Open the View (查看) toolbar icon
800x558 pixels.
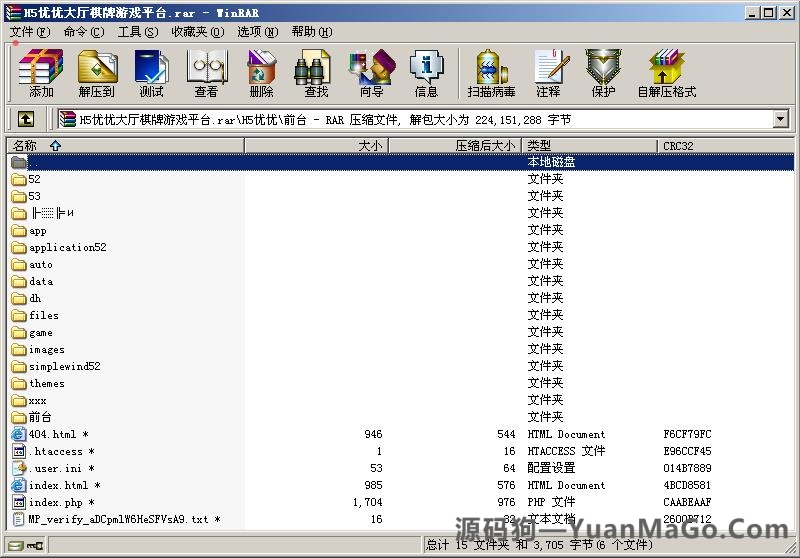[206, 73]
